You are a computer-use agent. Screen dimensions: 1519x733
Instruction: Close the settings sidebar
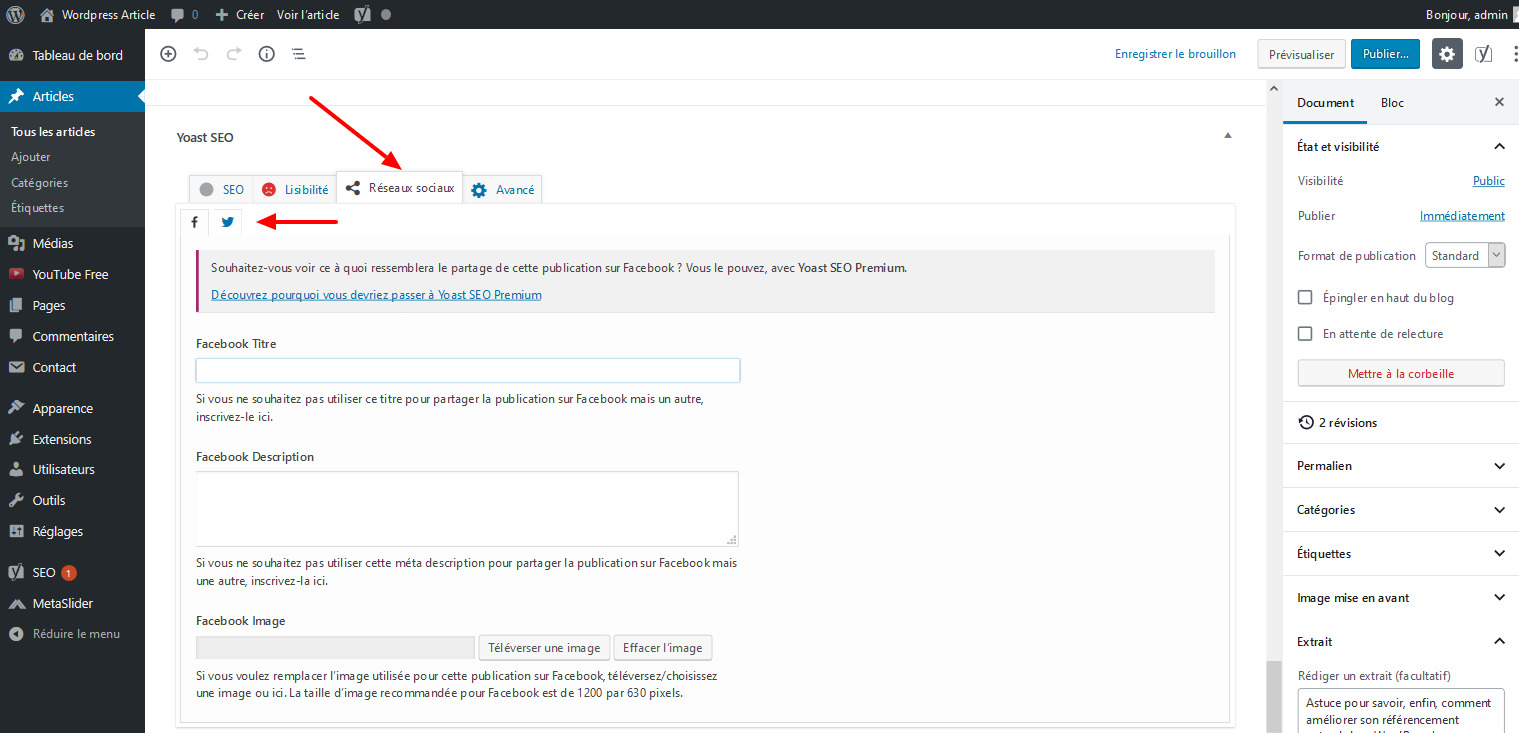[1499, 102]
